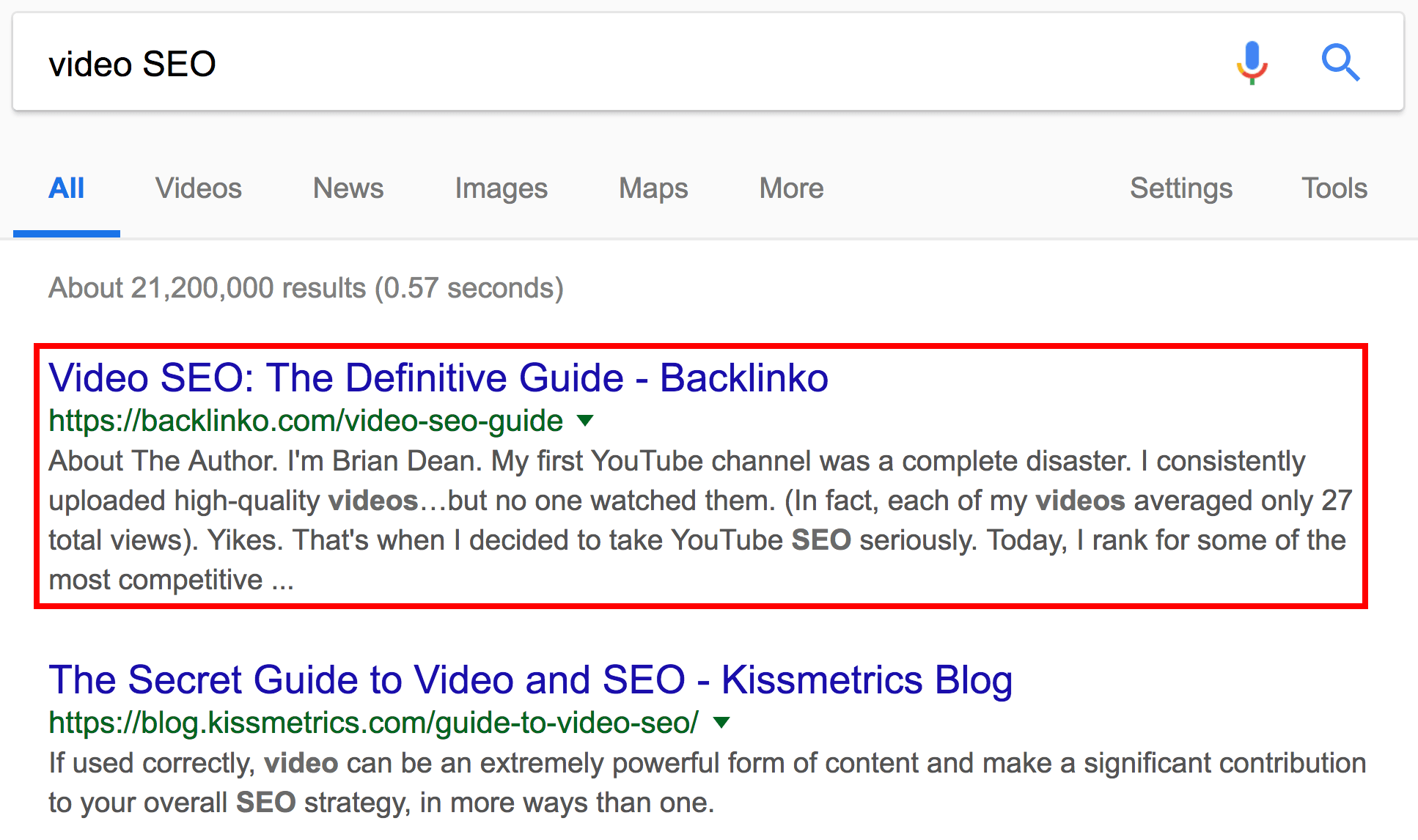Switch to the Videos tab
The height and width of the screenshot is (840, 1418).
(x=199, y=188)
